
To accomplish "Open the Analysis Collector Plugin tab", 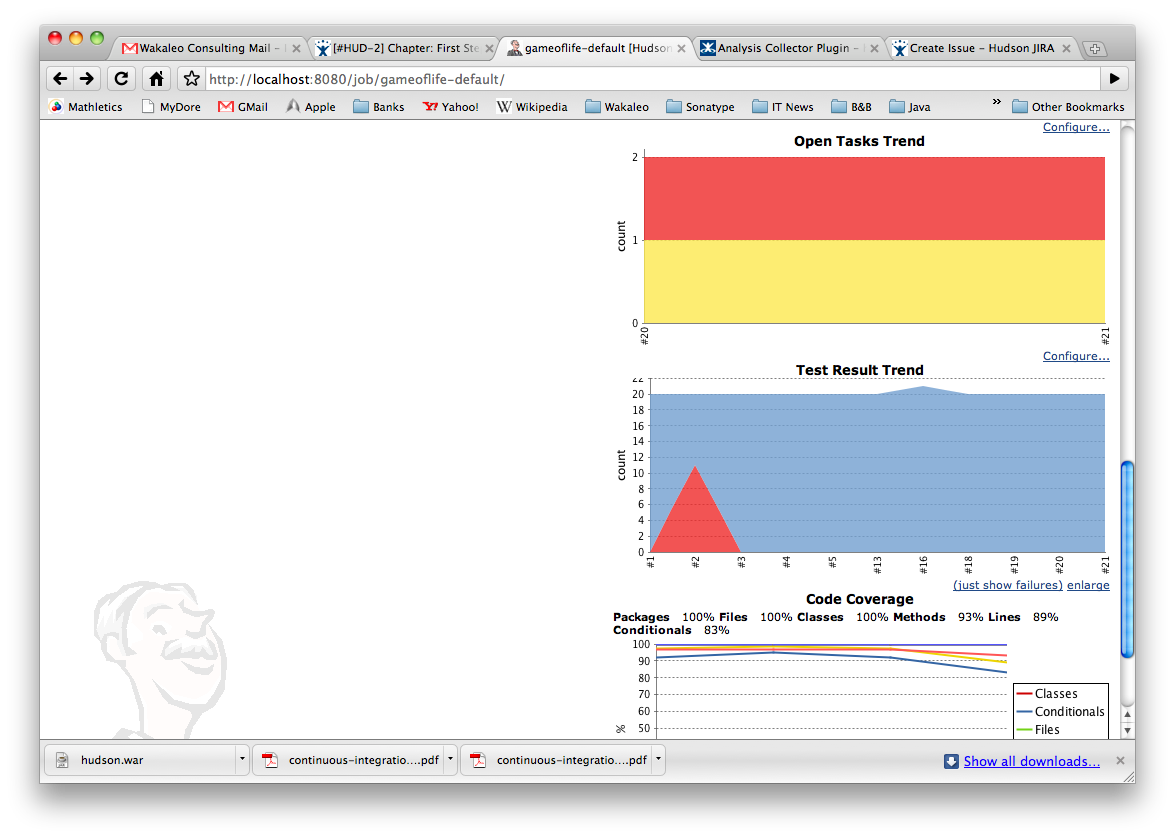I will coord(782,48).
